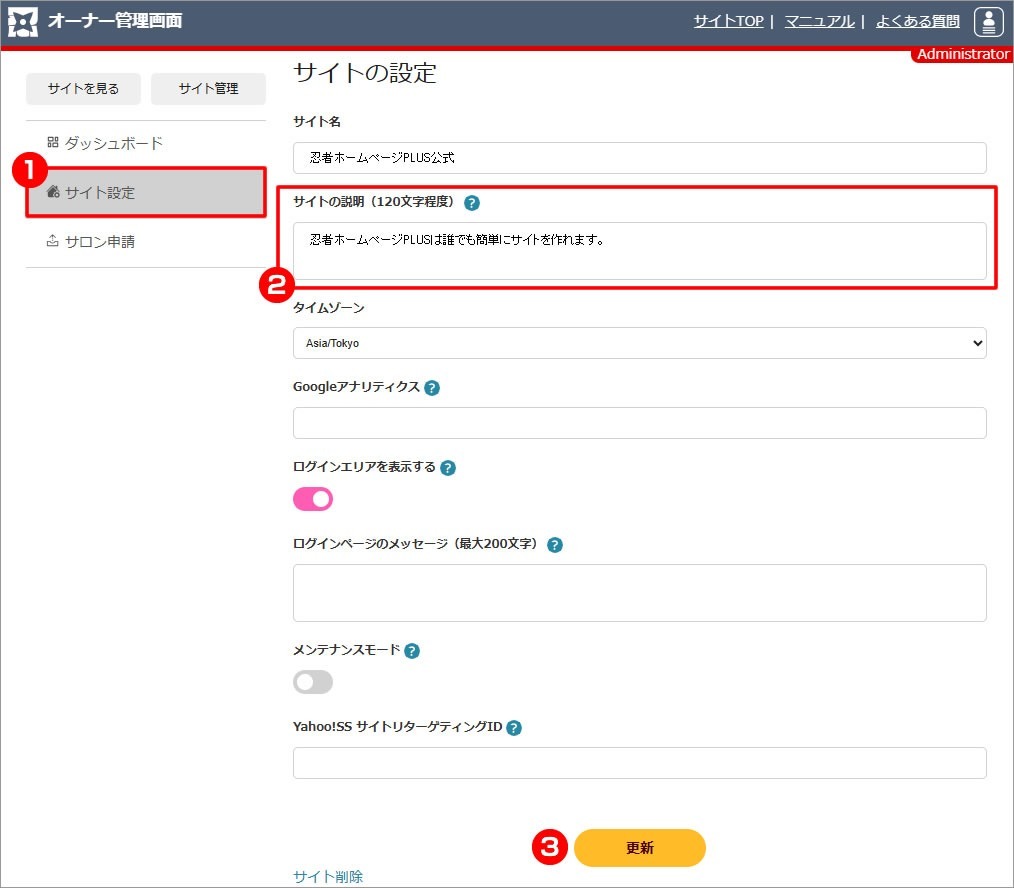This screenshot has height=888, width=1014.
Task: Click the サイト管理 button
Action: (x=208, y=89)
